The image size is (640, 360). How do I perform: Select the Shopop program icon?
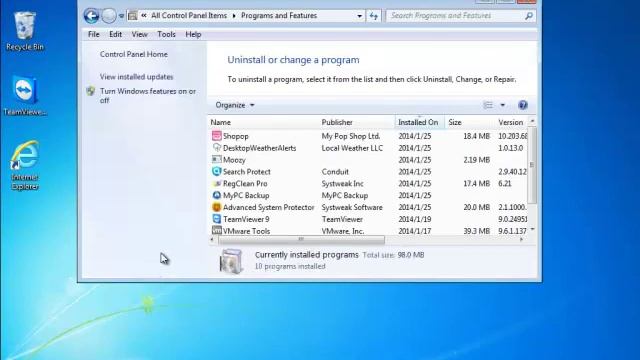coord(216,136)
